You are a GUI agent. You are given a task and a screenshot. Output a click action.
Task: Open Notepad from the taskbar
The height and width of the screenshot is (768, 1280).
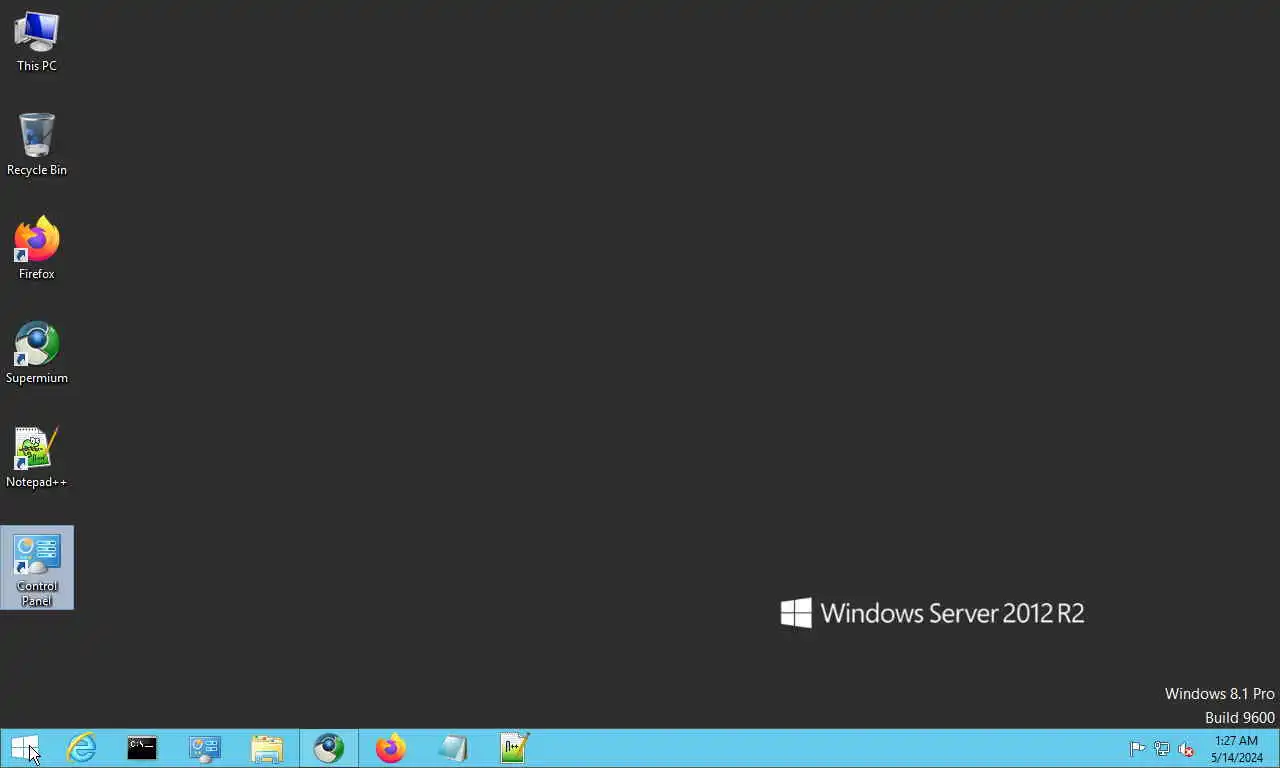(x=453, y=748)
